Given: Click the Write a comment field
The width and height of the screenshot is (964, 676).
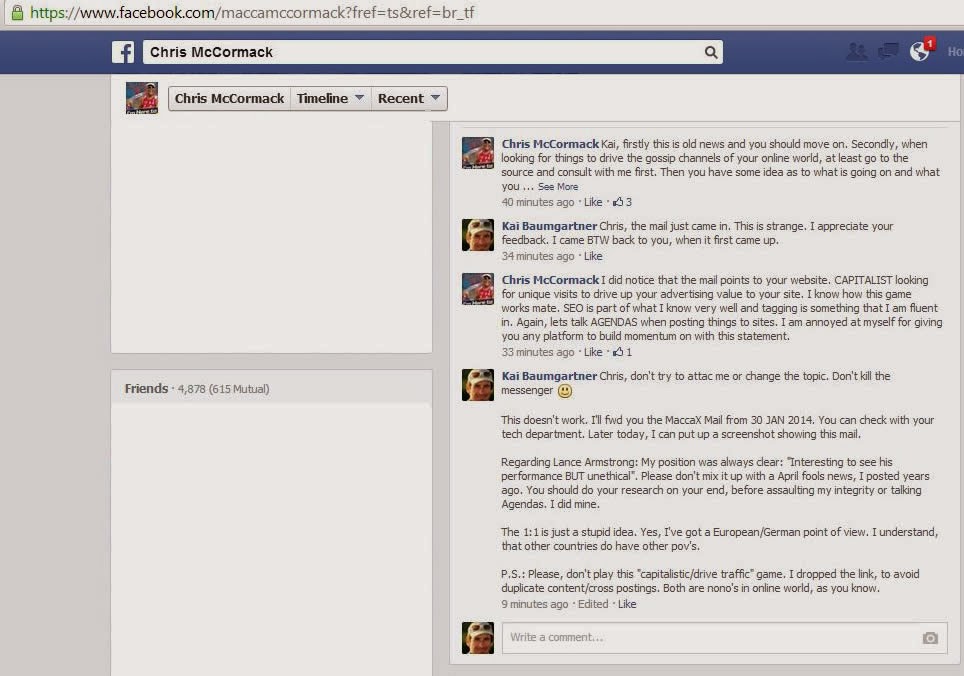Looking at the screenshot, I should point(724,637).
